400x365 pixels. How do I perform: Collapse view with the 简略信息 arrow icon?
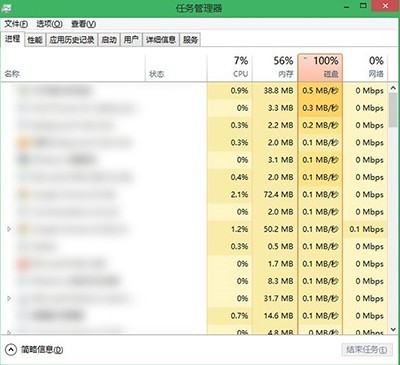(11, 350)
